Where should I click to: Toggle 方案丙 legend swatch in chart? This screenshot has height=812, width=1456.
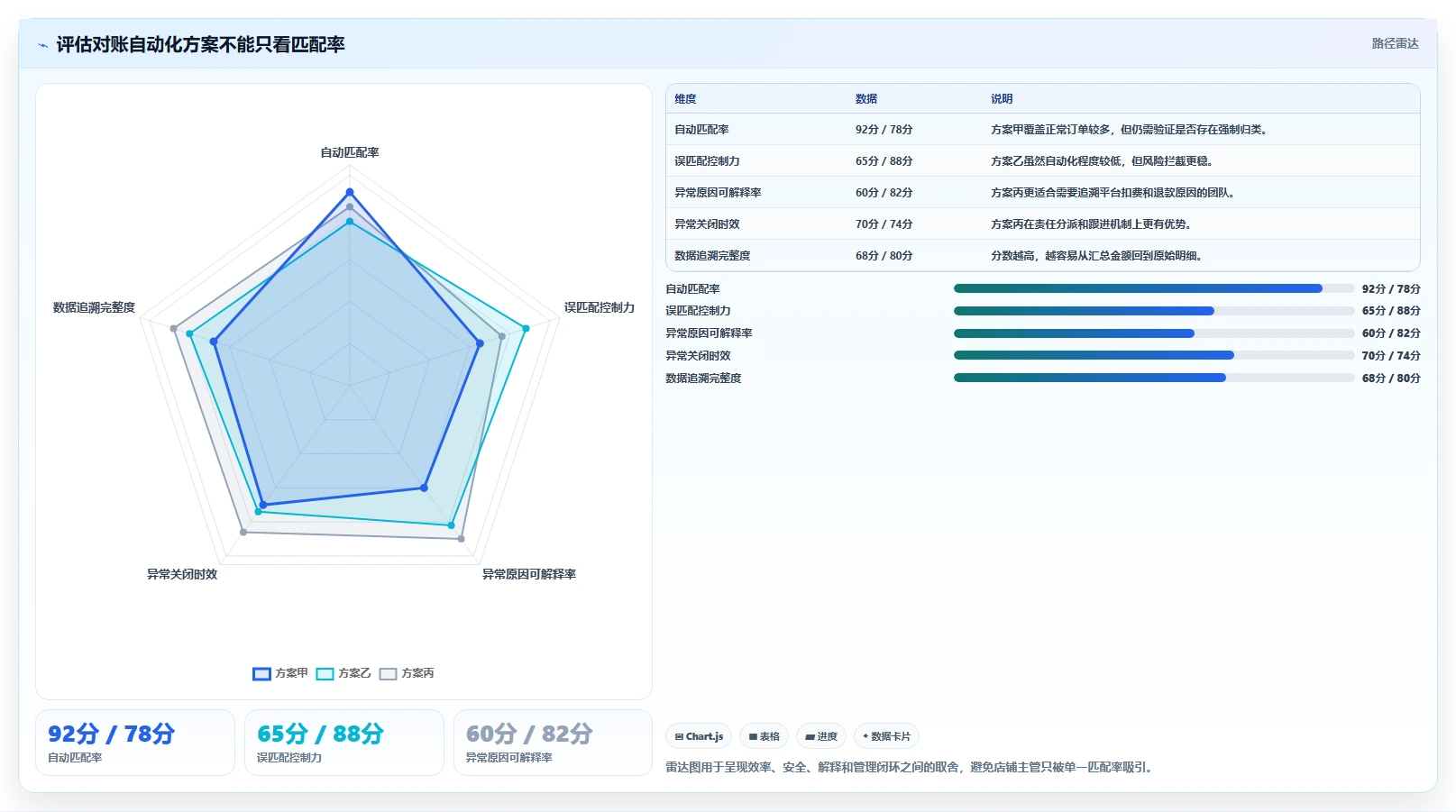pos(388,674)
